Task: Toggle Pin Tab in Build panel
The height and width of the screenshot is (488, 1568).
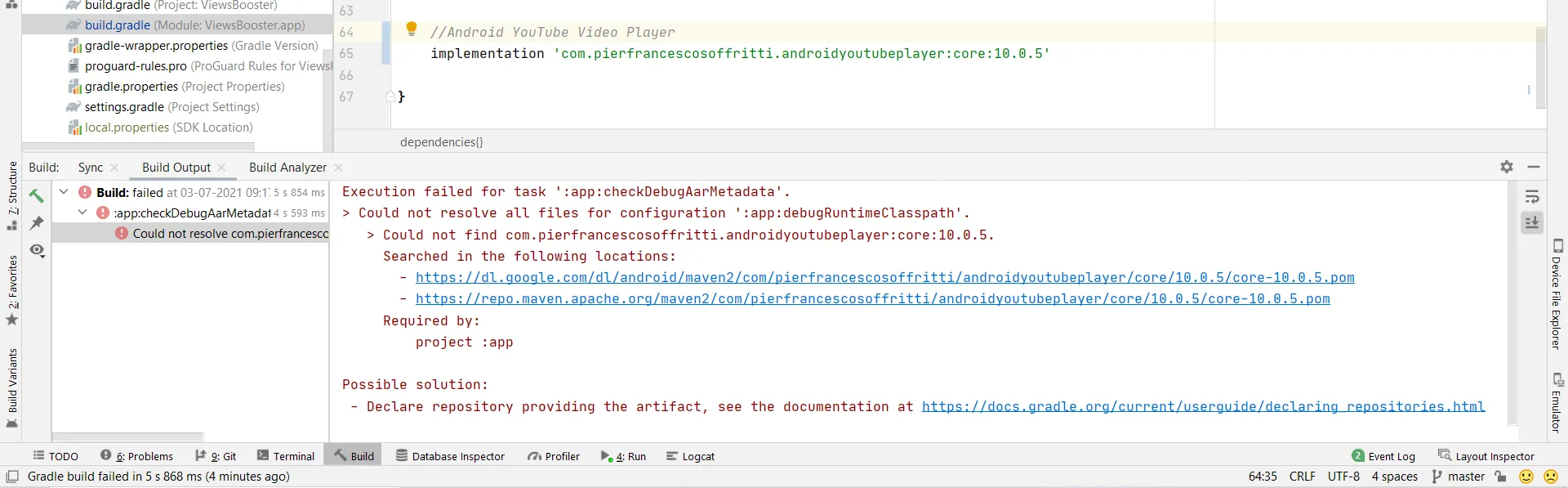Action: pyautogui.click(x=37, y=222)
